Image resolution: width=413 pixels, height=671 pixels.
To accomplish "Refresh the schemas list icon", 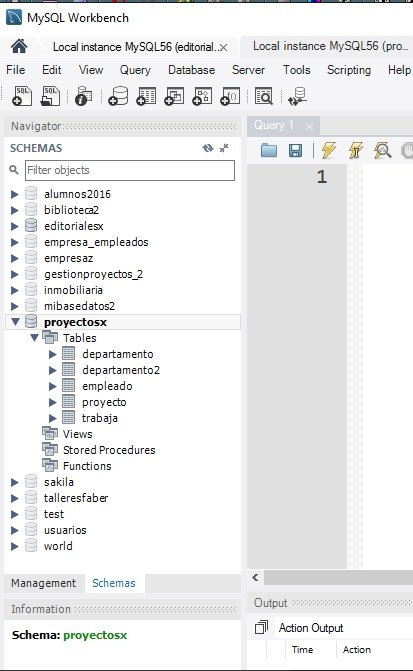I will (x=208, y=148).
